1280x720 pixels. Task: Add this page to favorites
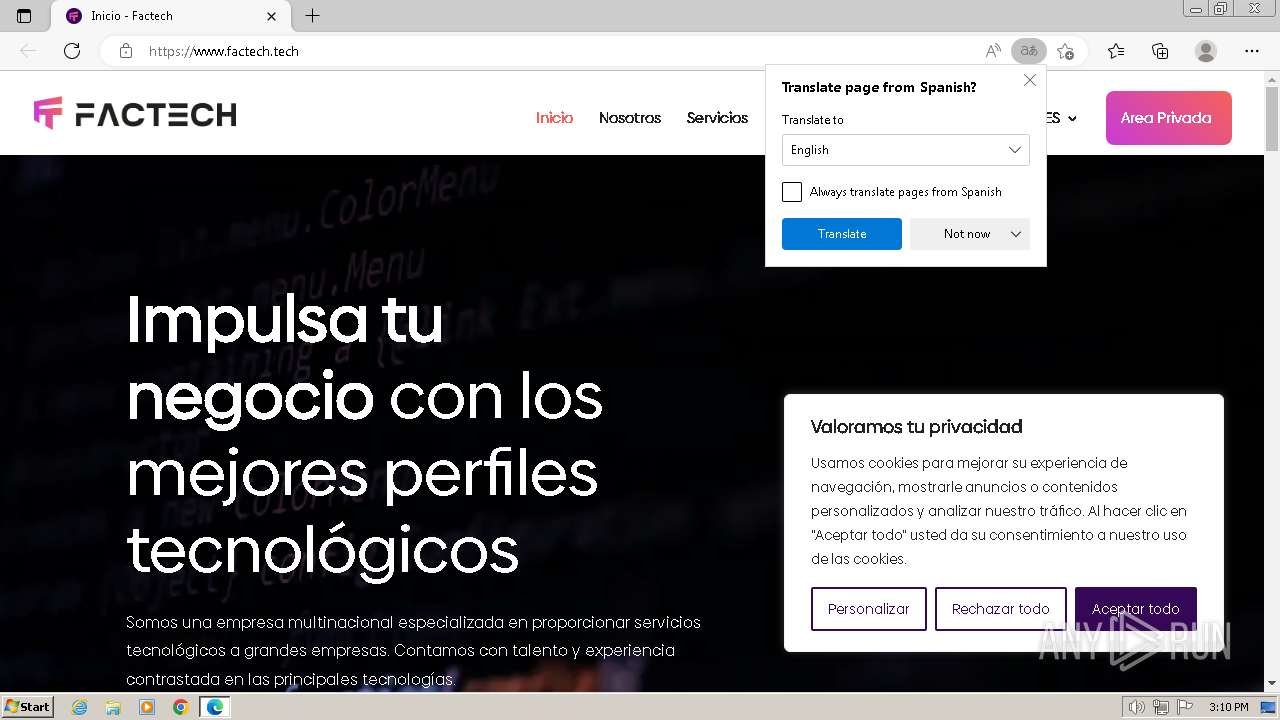1066,51
